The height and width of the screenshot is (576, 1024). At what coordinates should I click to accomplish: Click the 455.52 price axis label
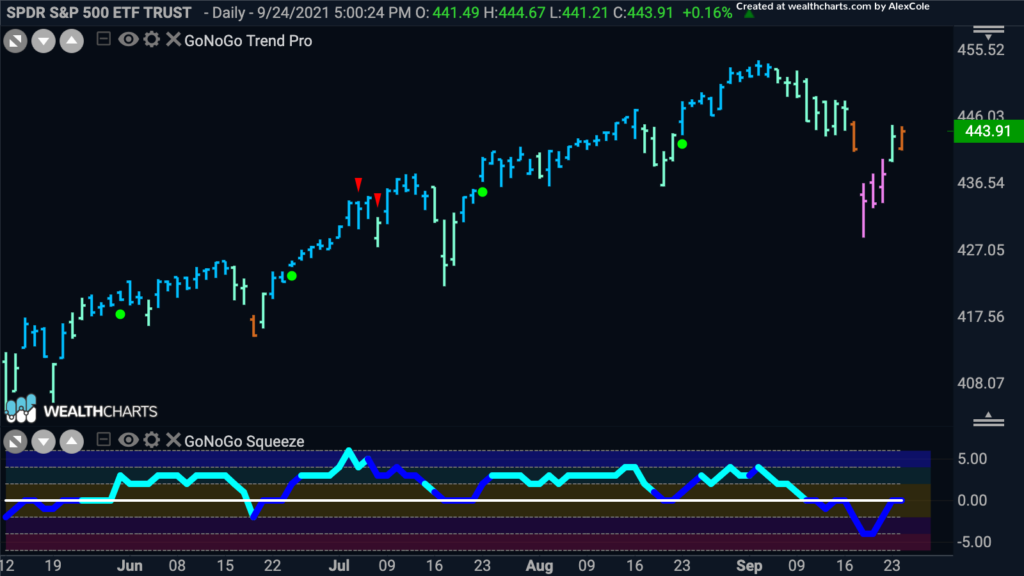[980, 50]
